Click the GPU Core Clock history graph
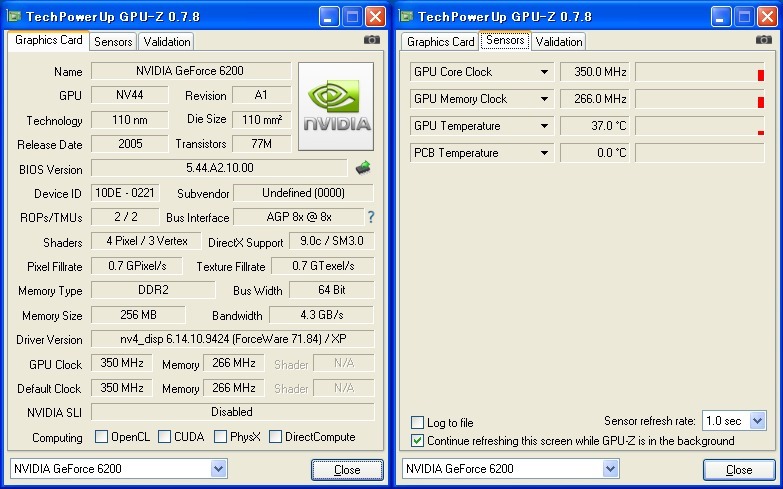783x489 pixels. [700, 72]
